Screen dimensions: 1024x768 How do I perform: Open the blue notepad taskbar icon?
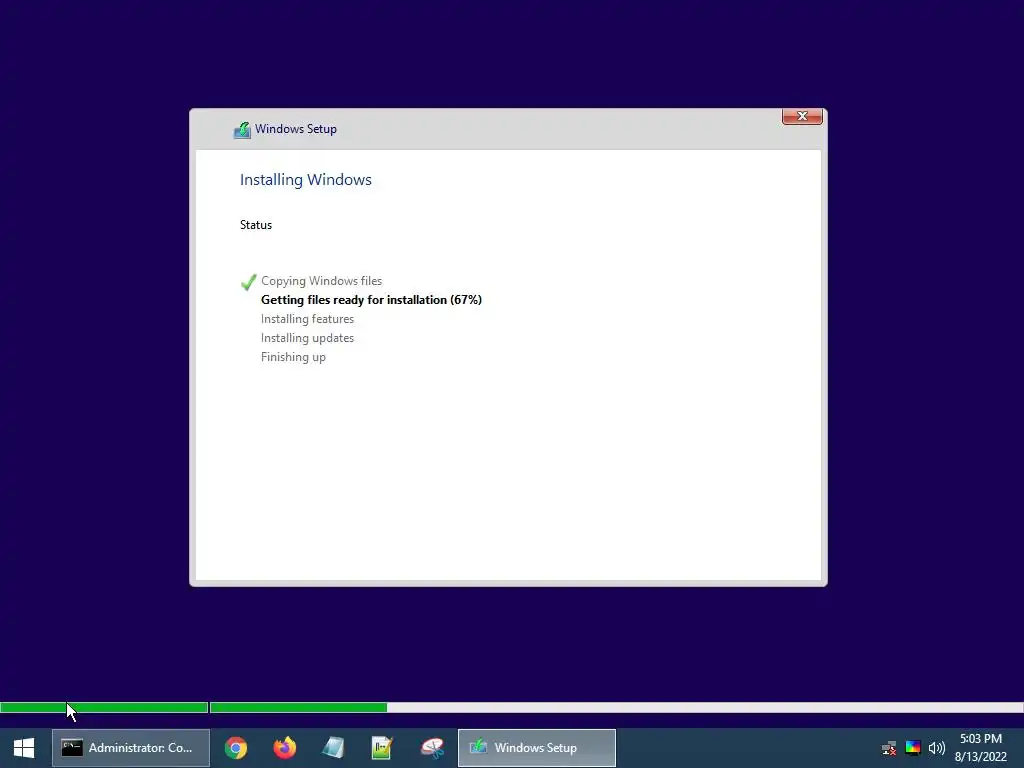pyautogui.click(x=333, y=748)
